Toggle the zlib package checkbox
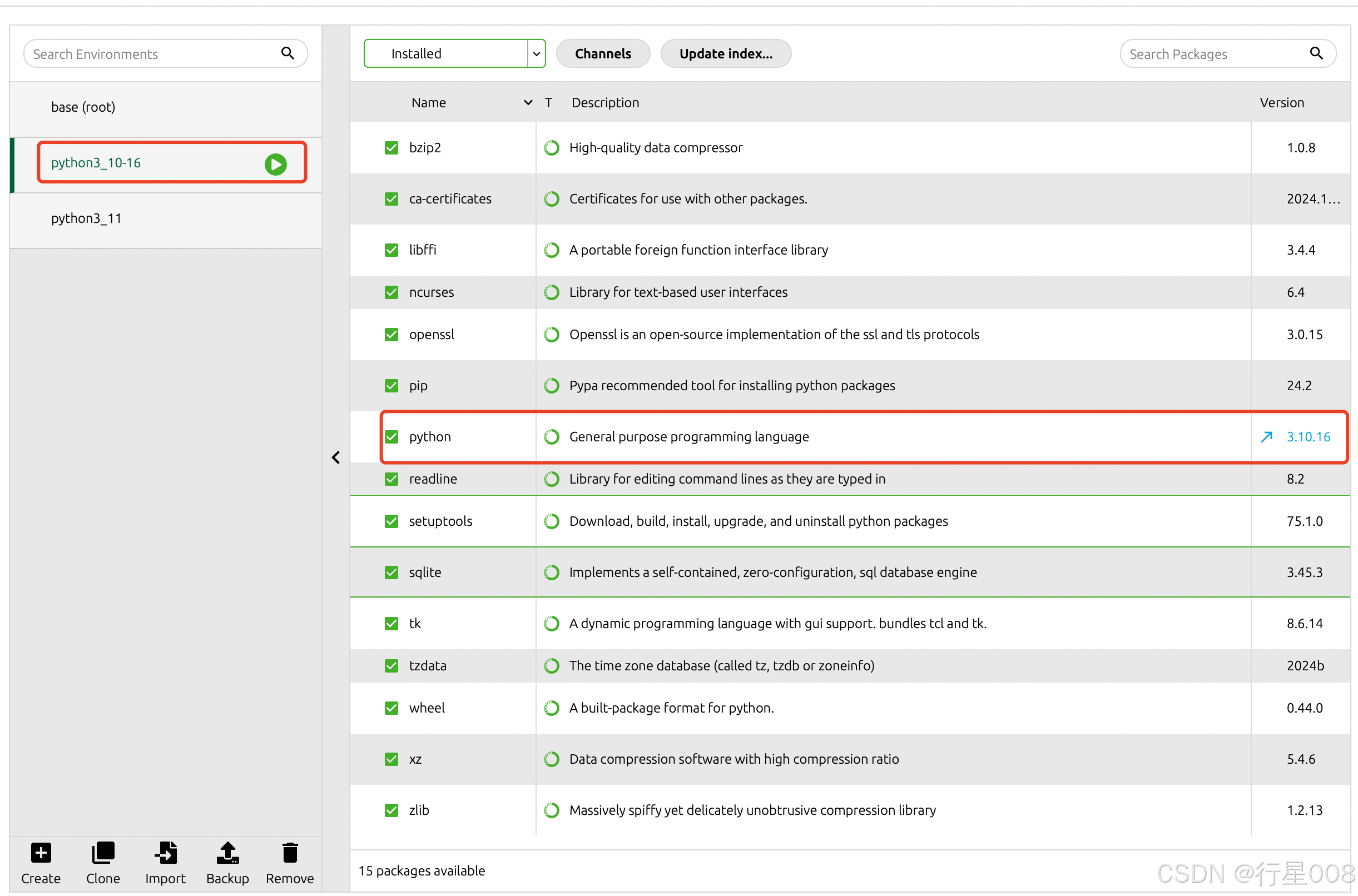 391,810
